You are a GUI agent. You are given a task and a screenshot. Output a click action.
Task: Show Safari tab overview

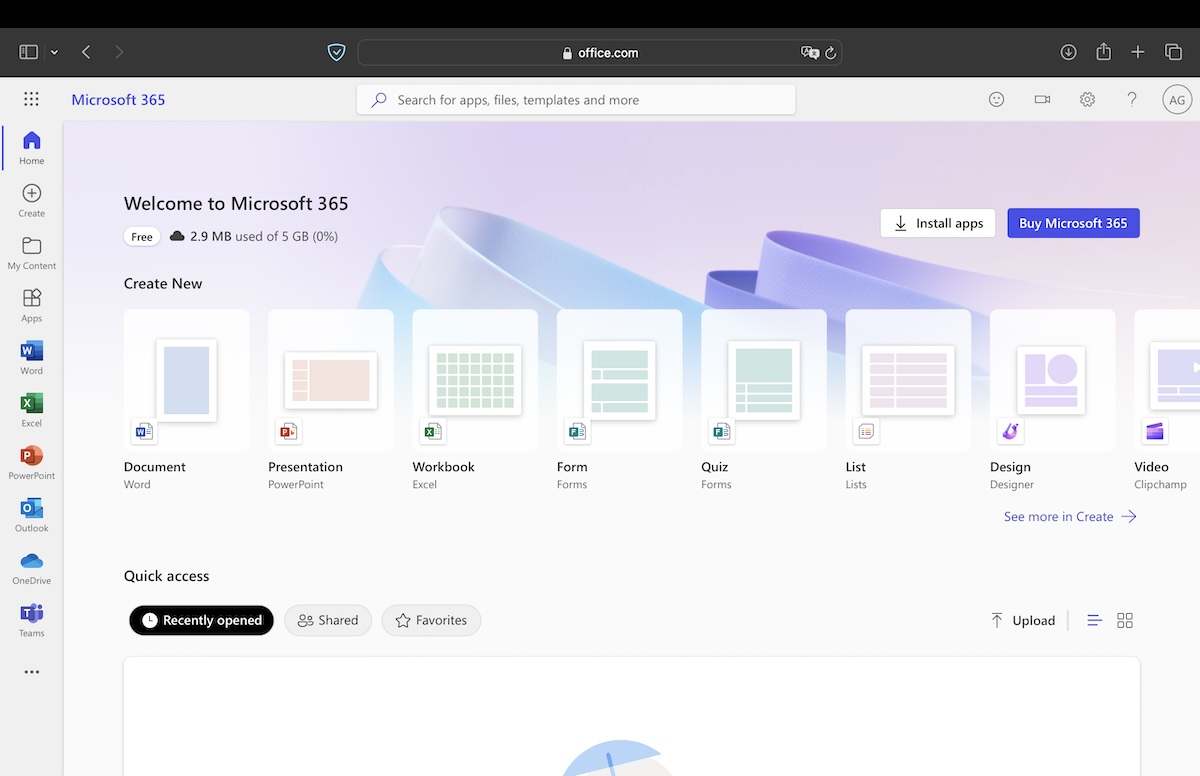1173,52
